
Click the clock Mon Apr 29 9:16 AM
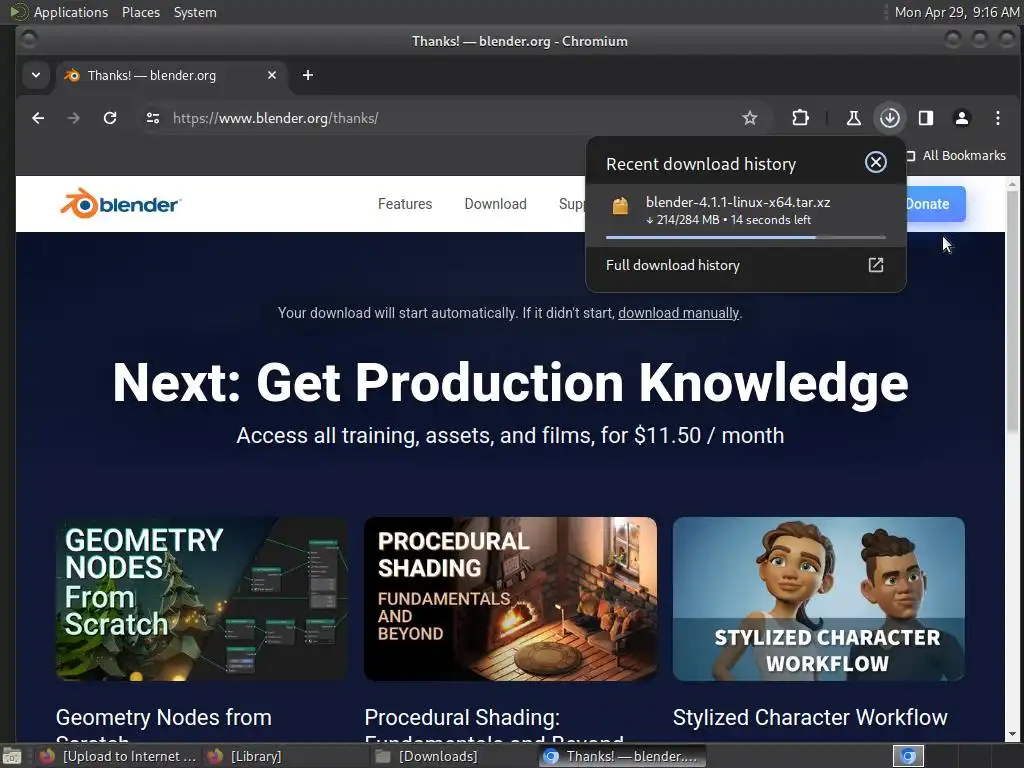957,12
